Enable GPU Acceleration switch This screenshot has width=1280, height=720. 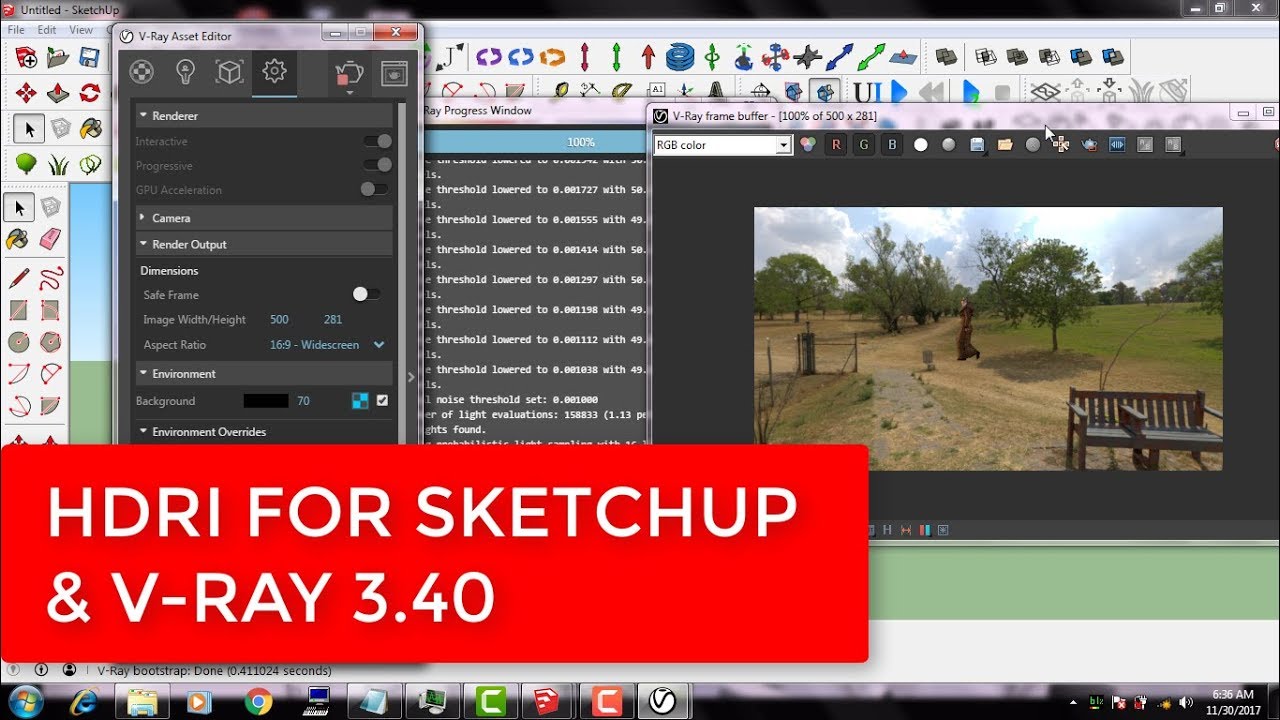point(374,189)
